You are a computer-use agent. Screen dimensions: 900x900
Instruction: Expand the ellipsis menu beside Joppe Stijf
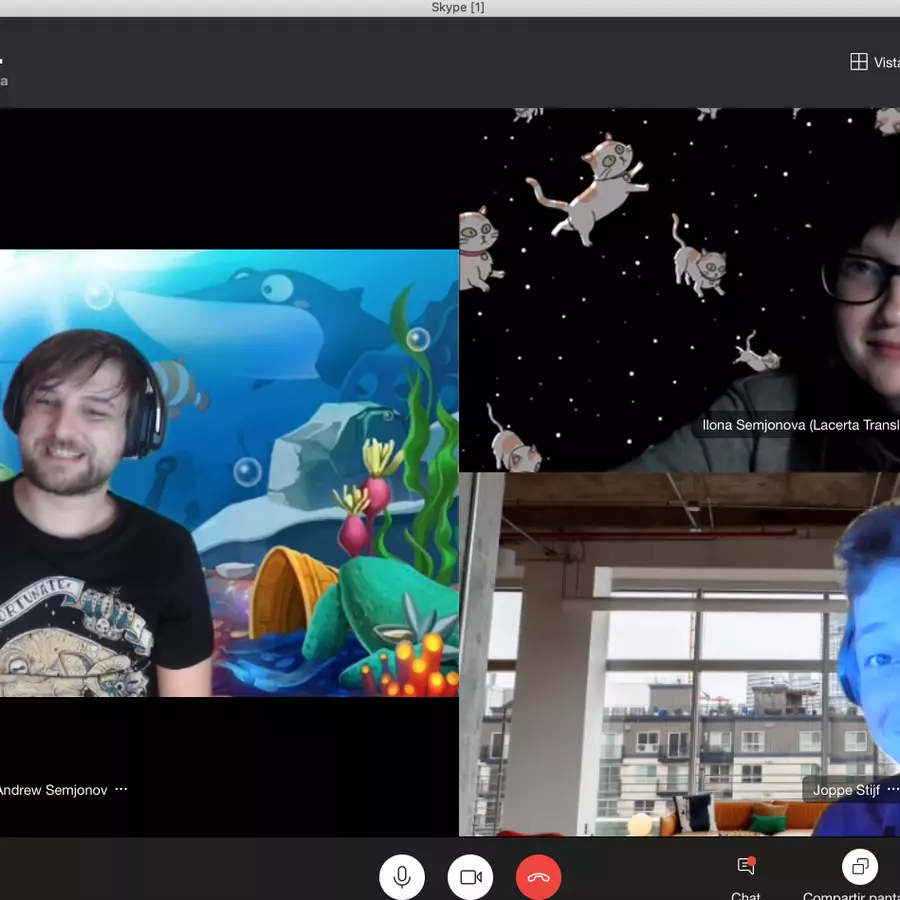pos(893,790)
